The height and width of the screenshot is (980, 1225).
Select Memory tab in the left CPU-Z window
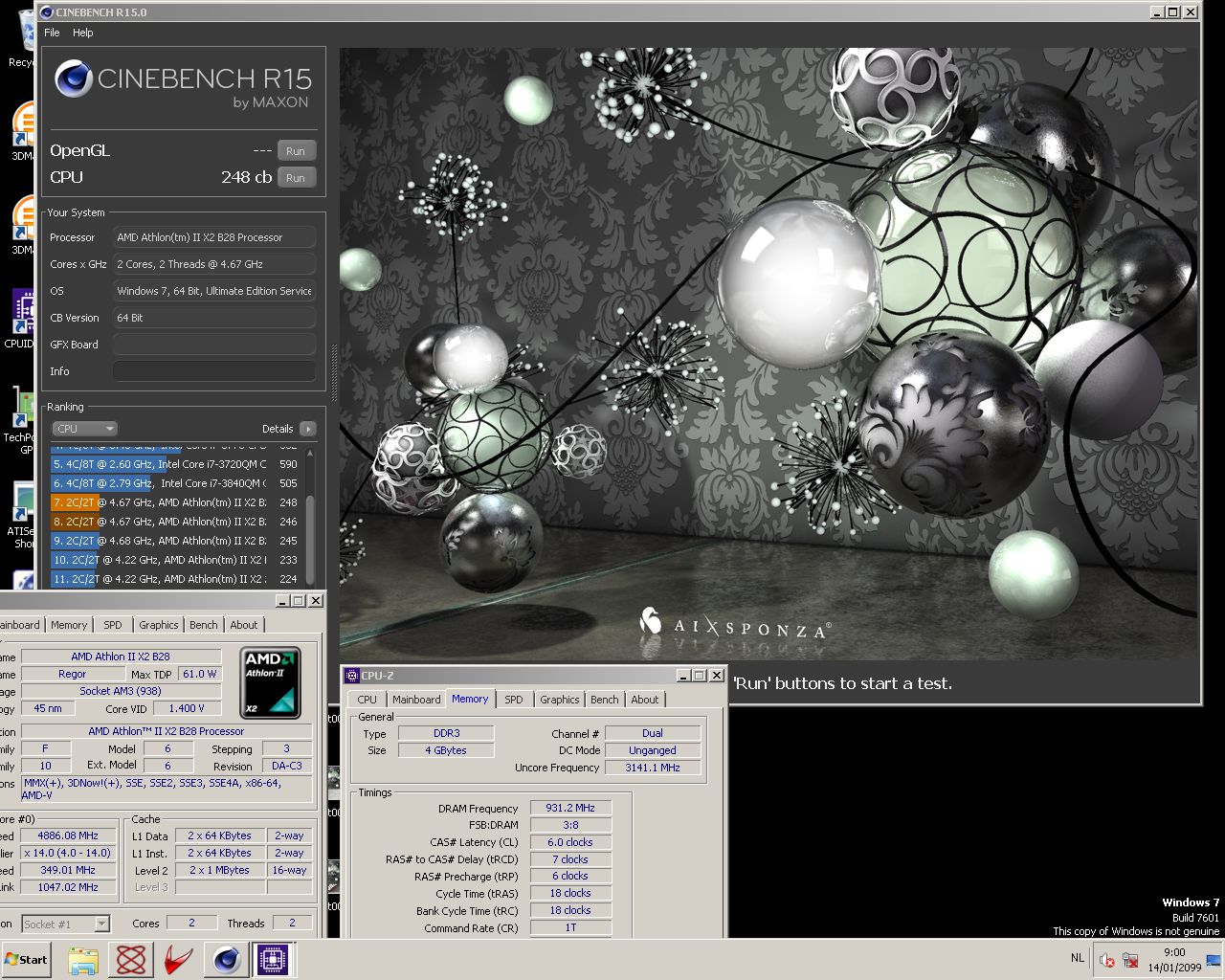pyautogui.click(x=69, y=625)
